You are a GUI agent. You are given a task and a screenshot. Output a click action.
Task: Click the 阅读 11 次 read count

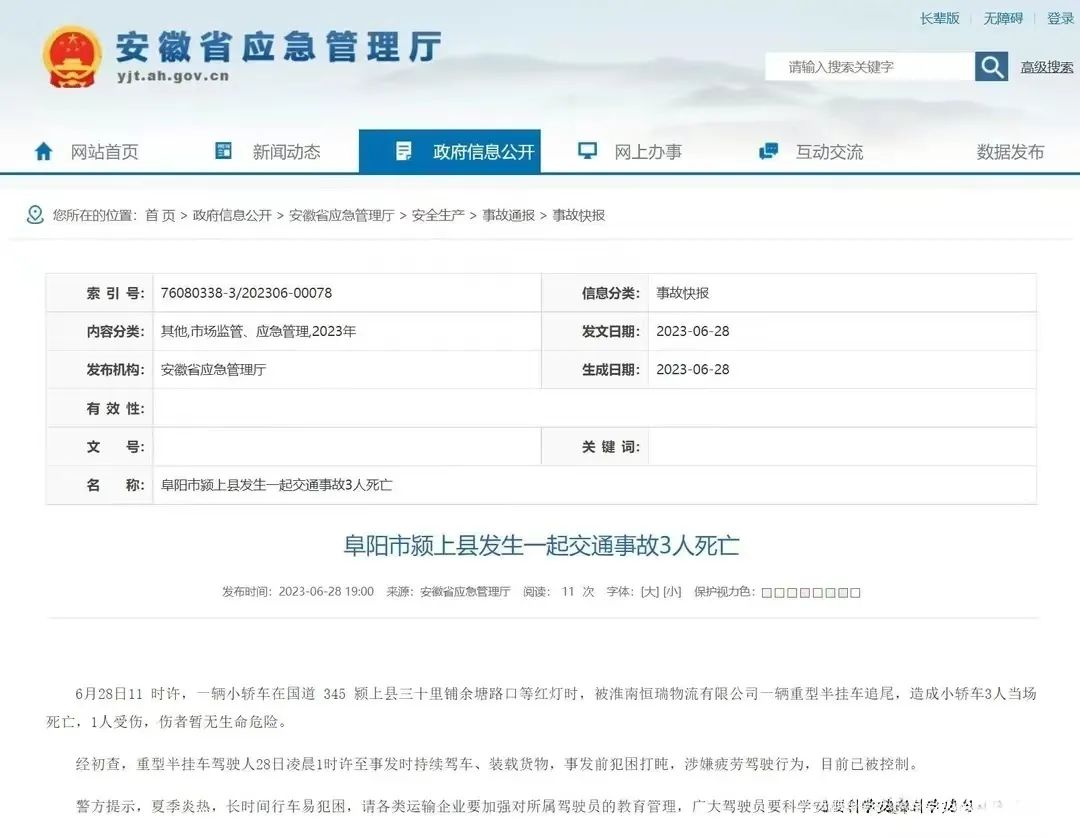tap(558, 591)
